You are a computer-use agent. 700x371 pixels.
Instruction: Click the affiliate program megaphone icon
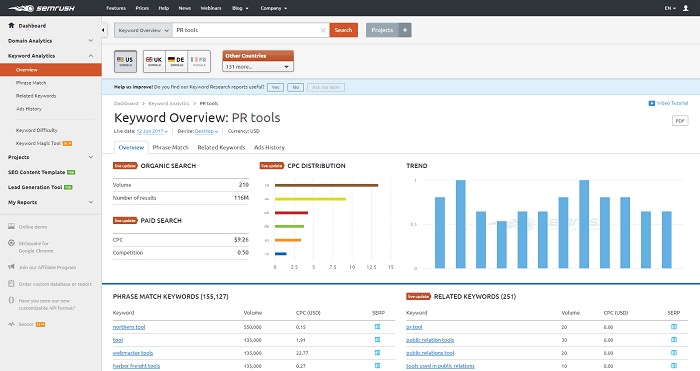(x=12, y=267)
